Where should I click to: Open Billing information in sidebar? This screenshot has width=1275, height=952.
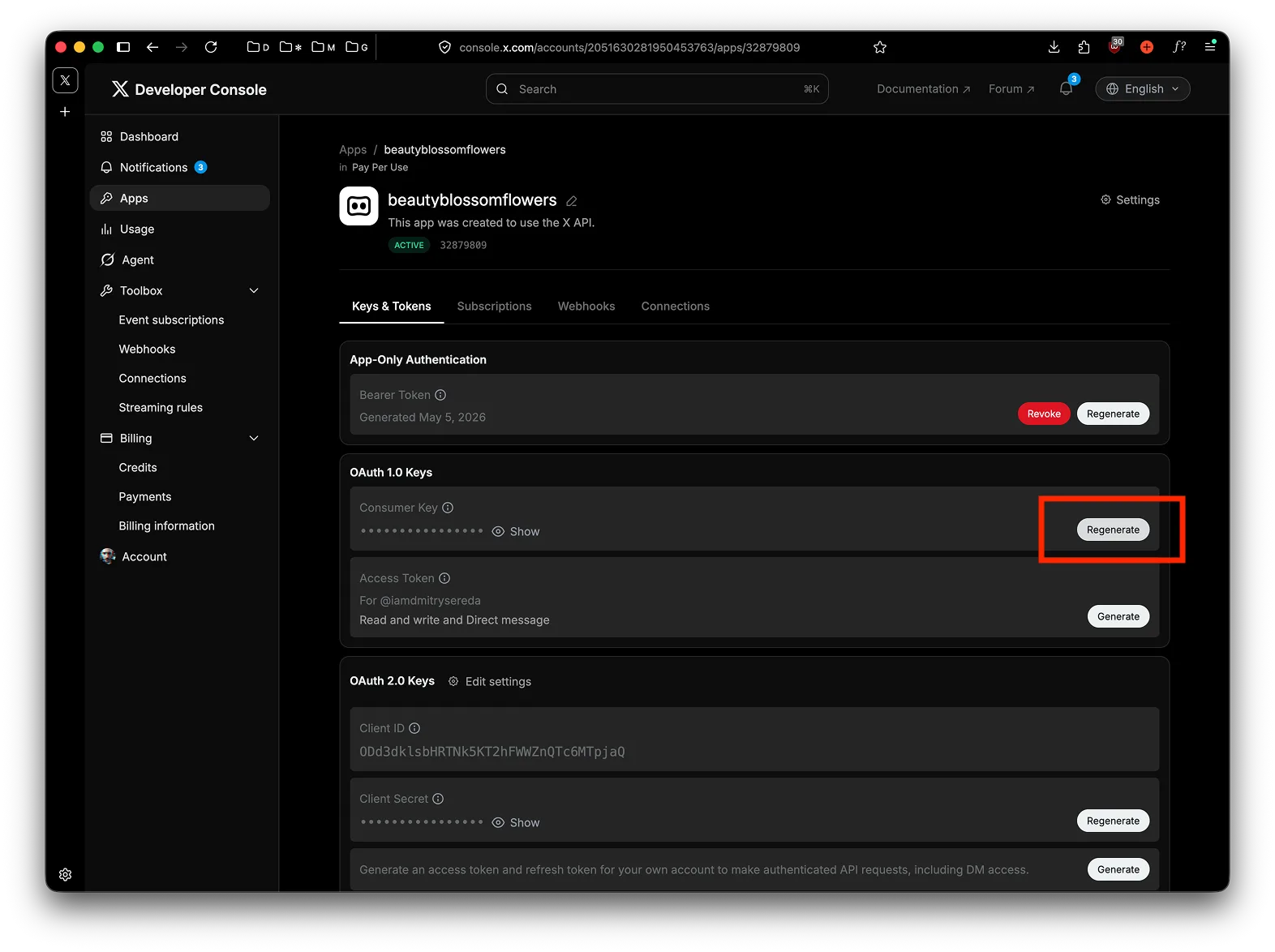(166, 525)
